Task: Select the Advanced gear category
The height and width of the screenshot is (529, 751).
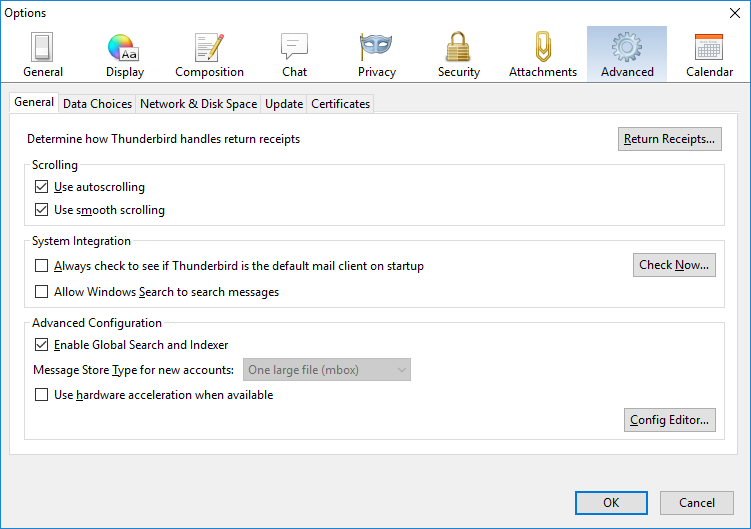Action: click(x=627, y=54)
